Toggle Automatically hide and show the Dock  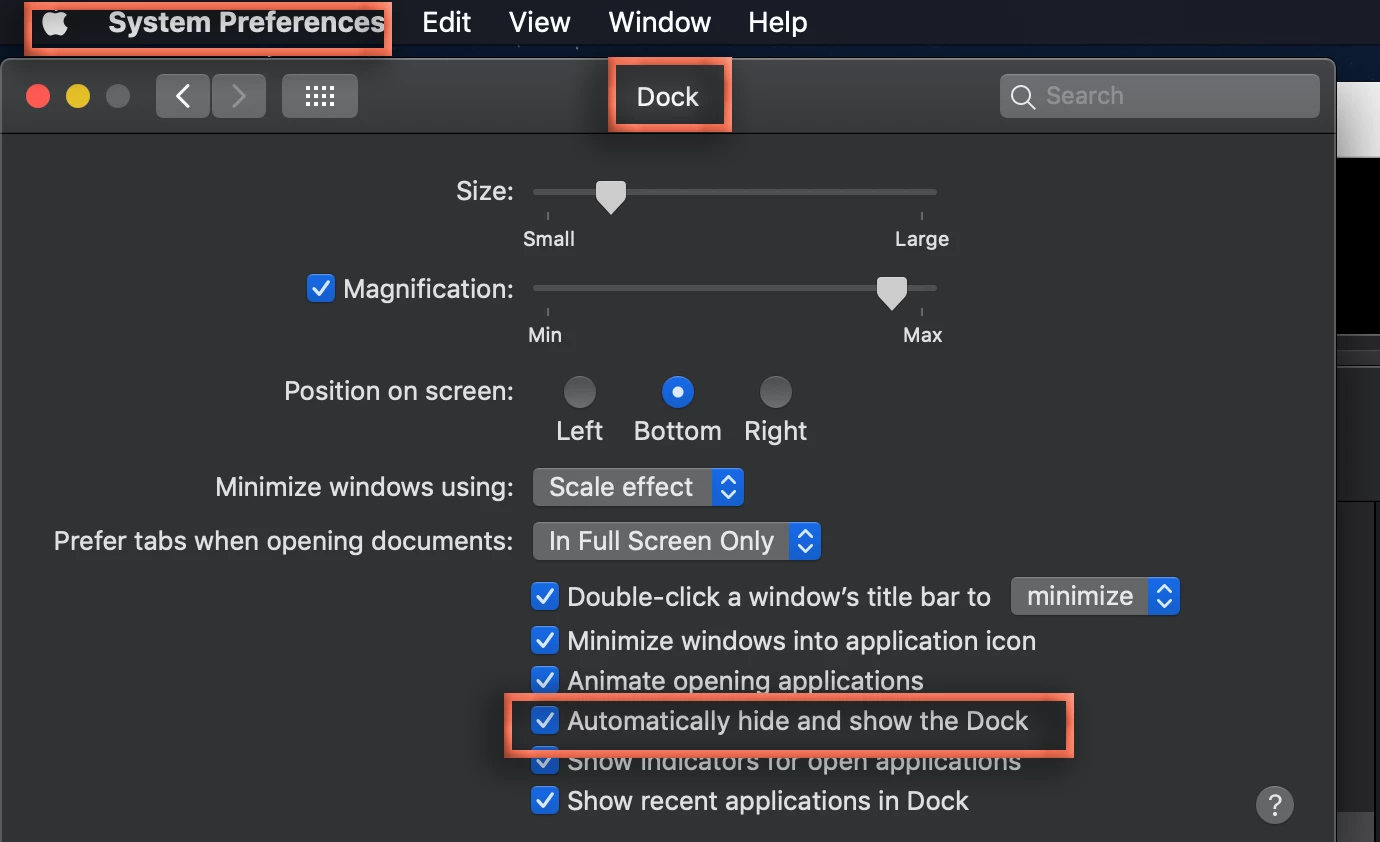pos(544,720)
